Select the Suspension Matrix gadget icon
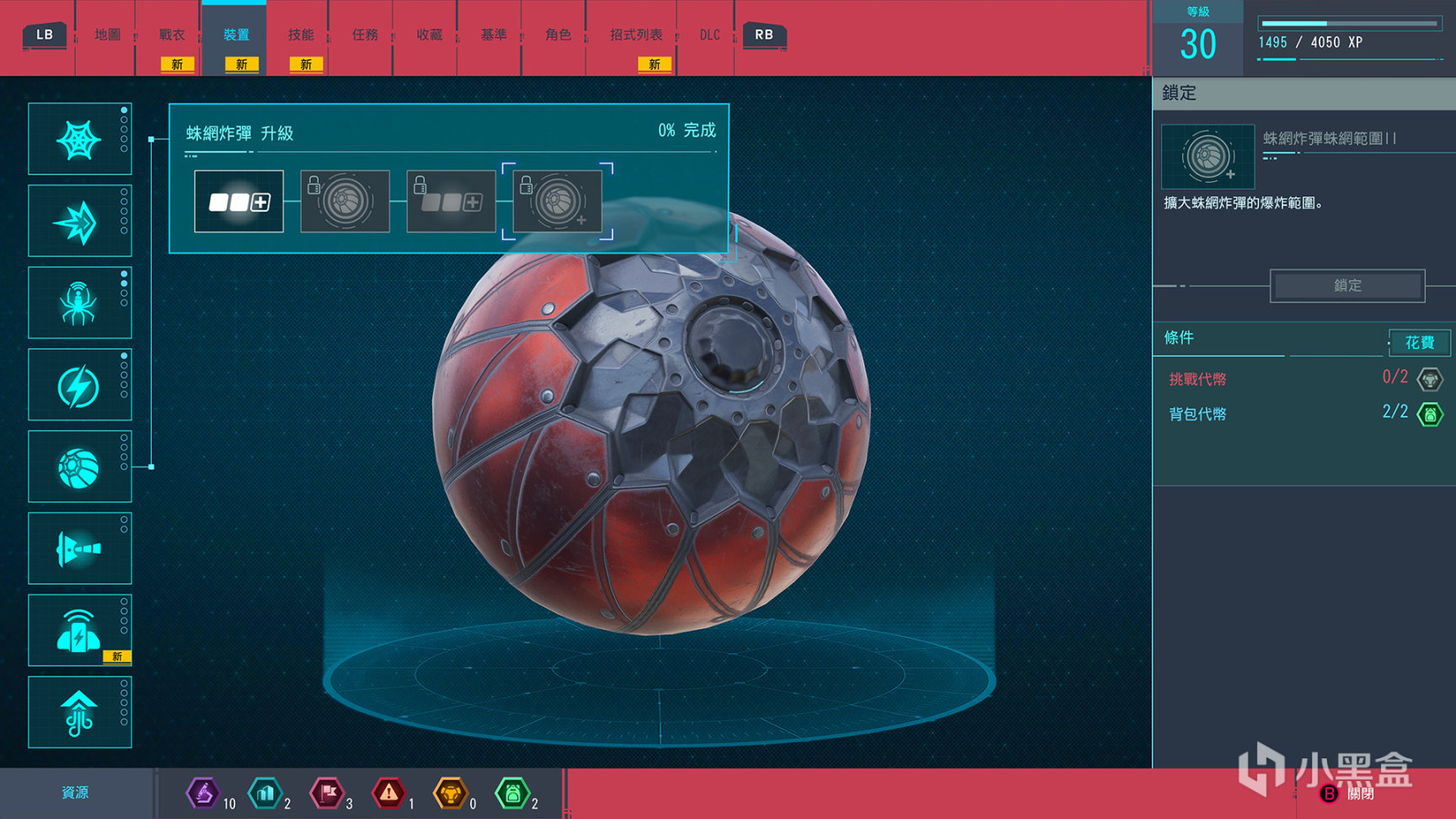 (80, 712)
